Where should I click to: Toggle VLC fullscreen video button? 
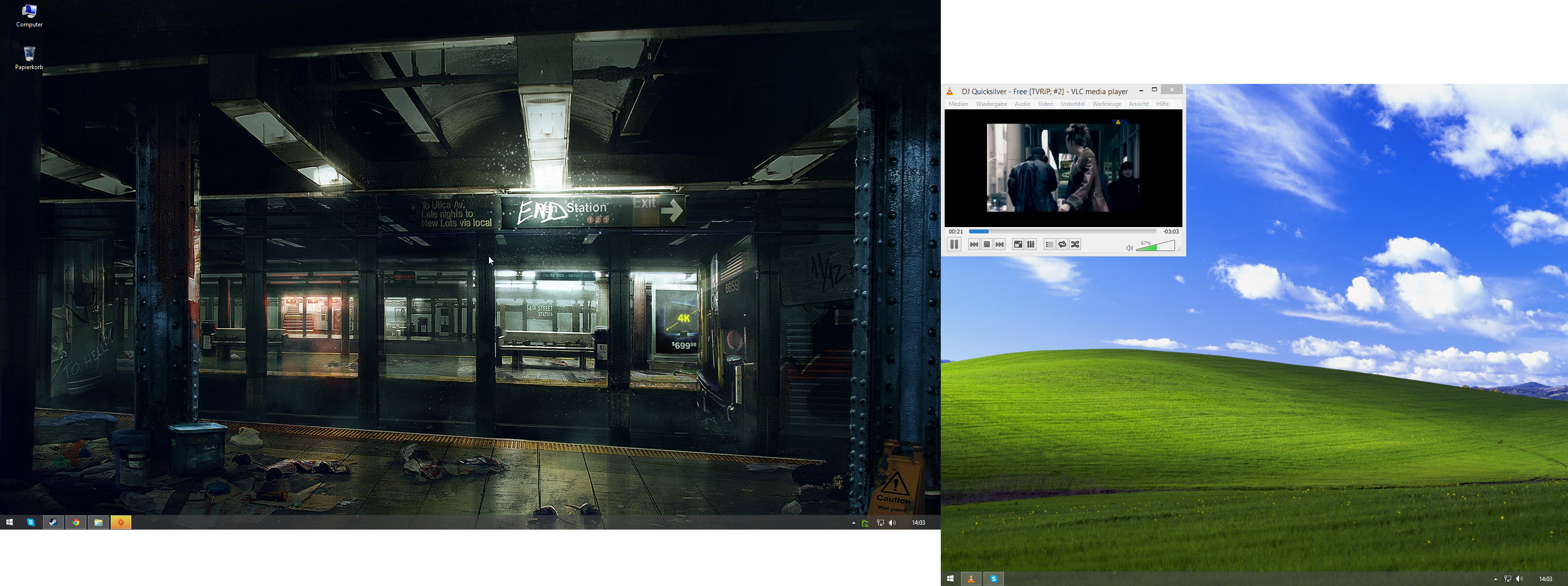[1018, 244]
